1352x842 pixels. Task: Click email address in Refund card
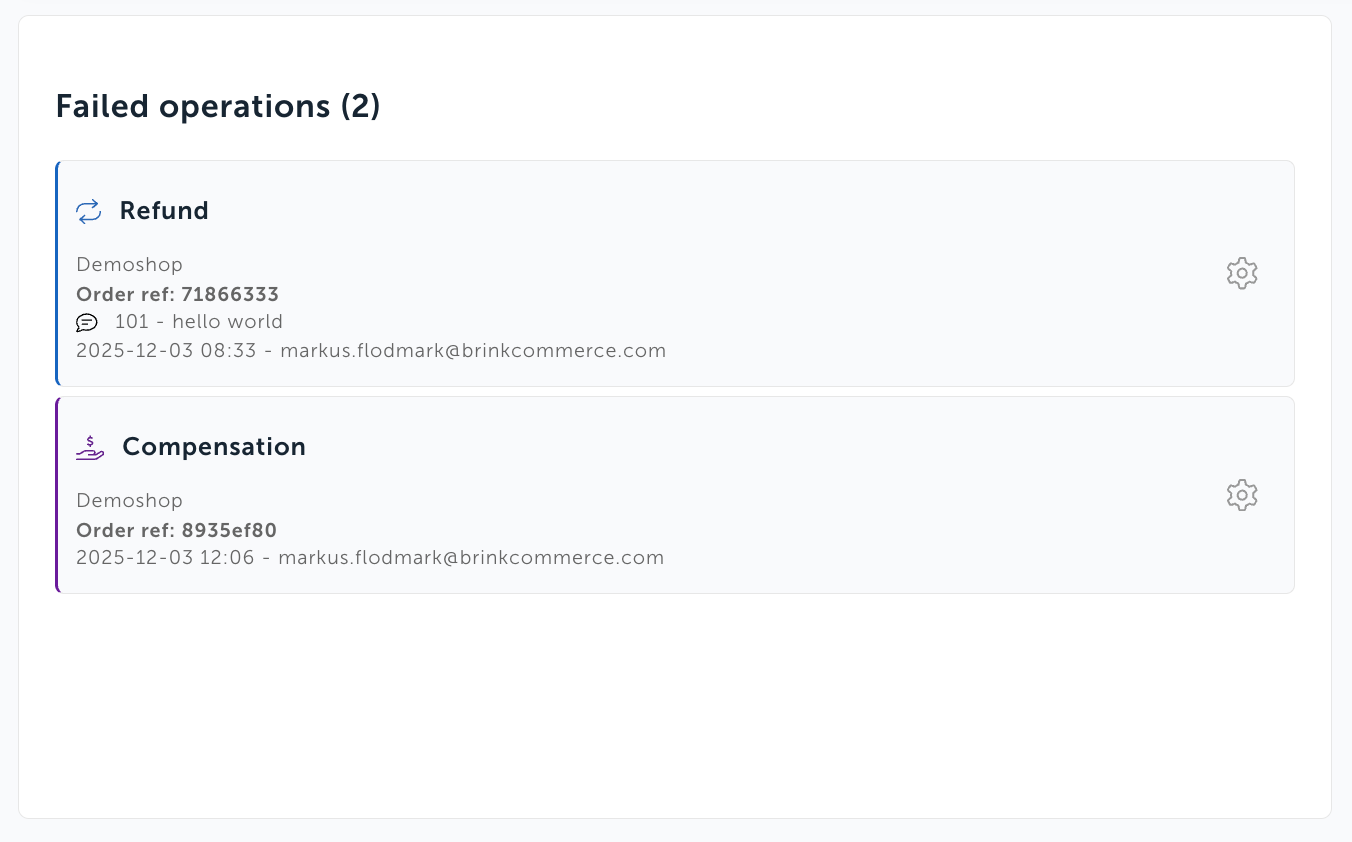[x=473, y=351]
